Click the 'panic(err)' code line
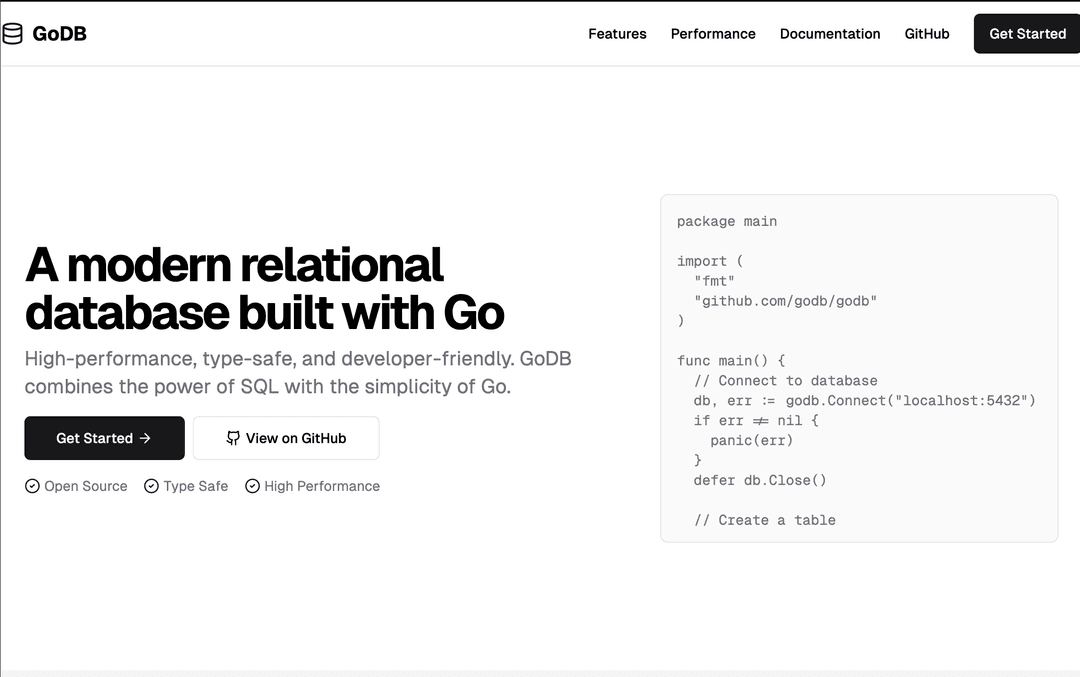 tap(751, 441)
